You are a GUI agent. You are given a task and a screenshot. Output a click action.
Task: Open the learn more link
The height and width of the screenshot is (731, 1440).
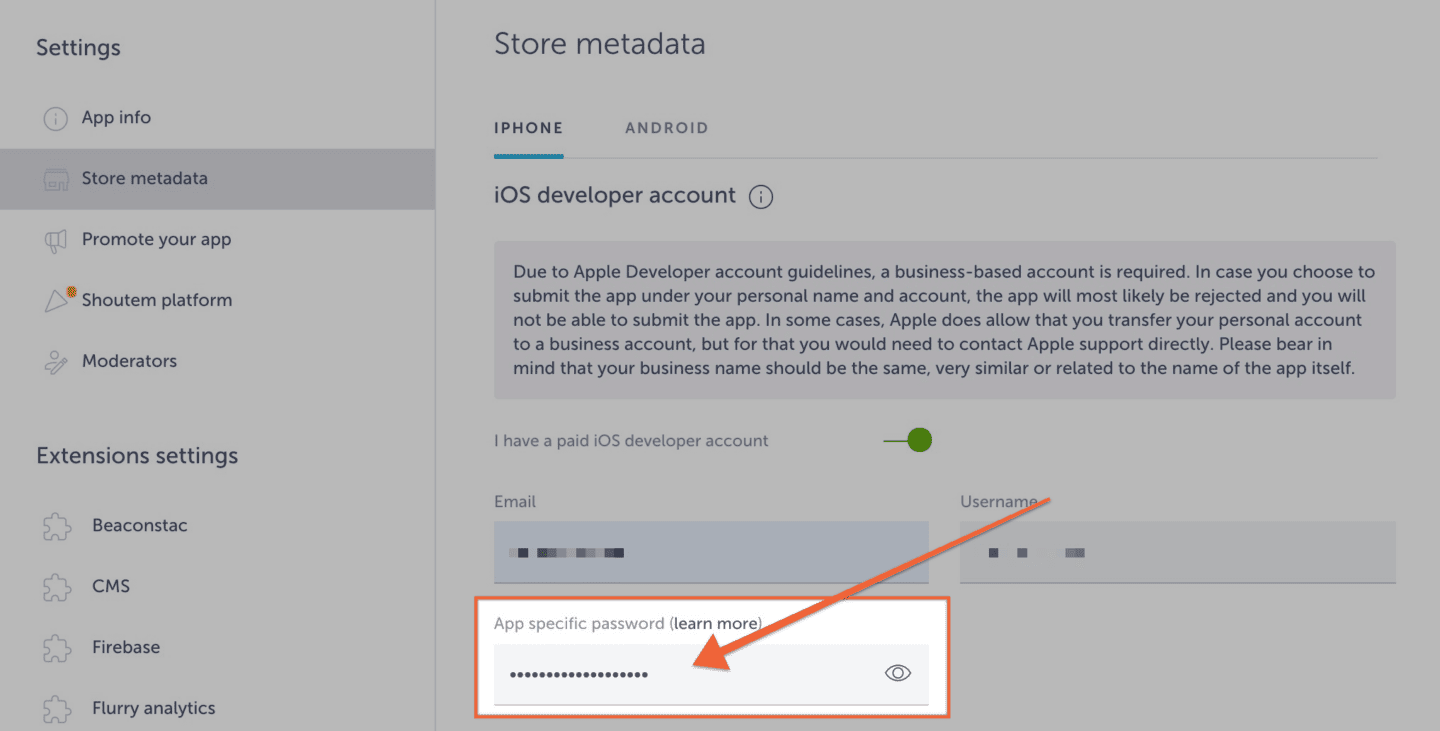click(x=716, y=623)
